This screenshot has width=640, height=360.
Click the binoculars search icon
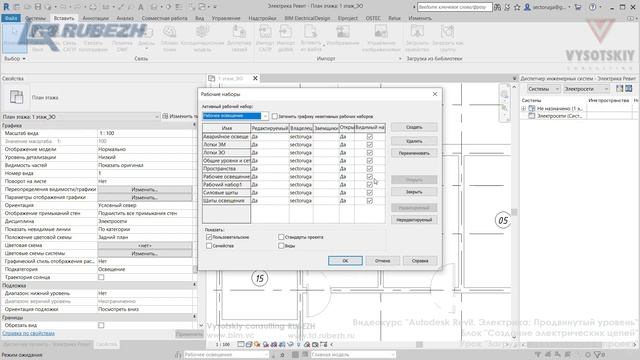click(497, 7)
